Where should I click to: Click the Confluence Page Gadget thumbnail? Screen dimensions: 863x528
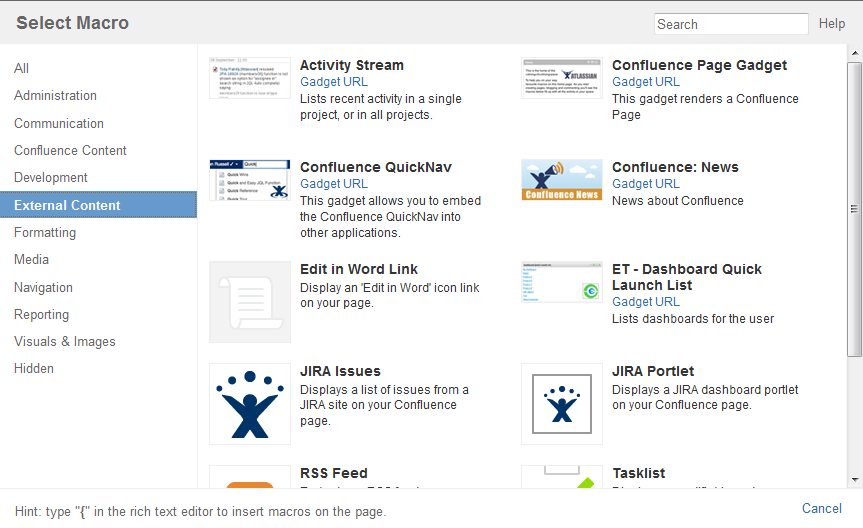(x=562, y=78)
